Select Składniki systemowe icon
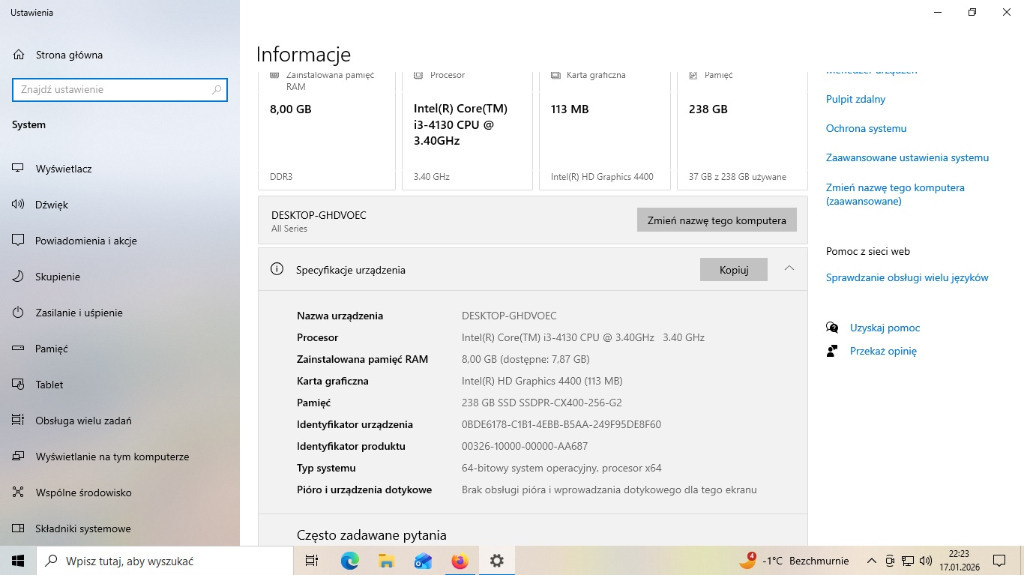Image resolution: width=1024 pixels, height=575 pixels. [18, 528]
